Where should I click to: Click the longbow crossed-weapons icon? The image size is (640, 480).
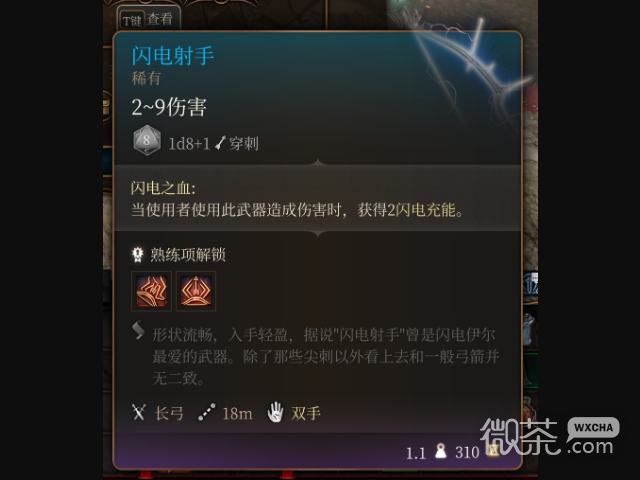[x=139, y=412]
